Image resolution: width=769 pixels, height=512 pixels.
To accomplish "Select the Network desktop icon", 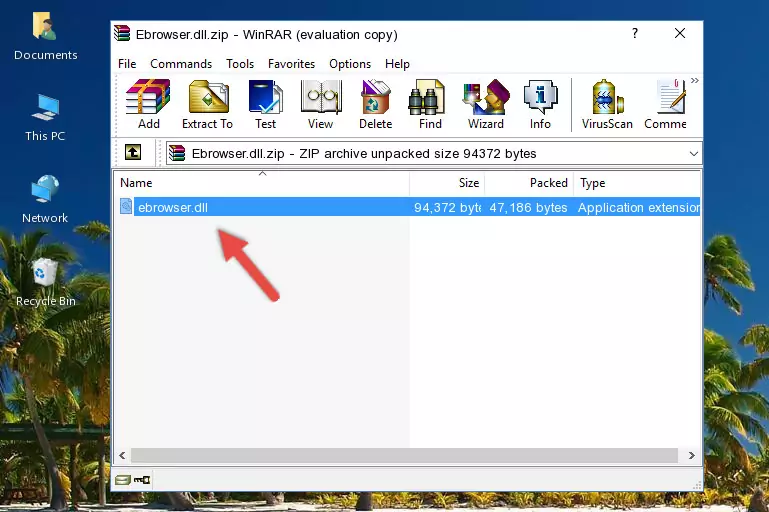I will click(45, 199).
